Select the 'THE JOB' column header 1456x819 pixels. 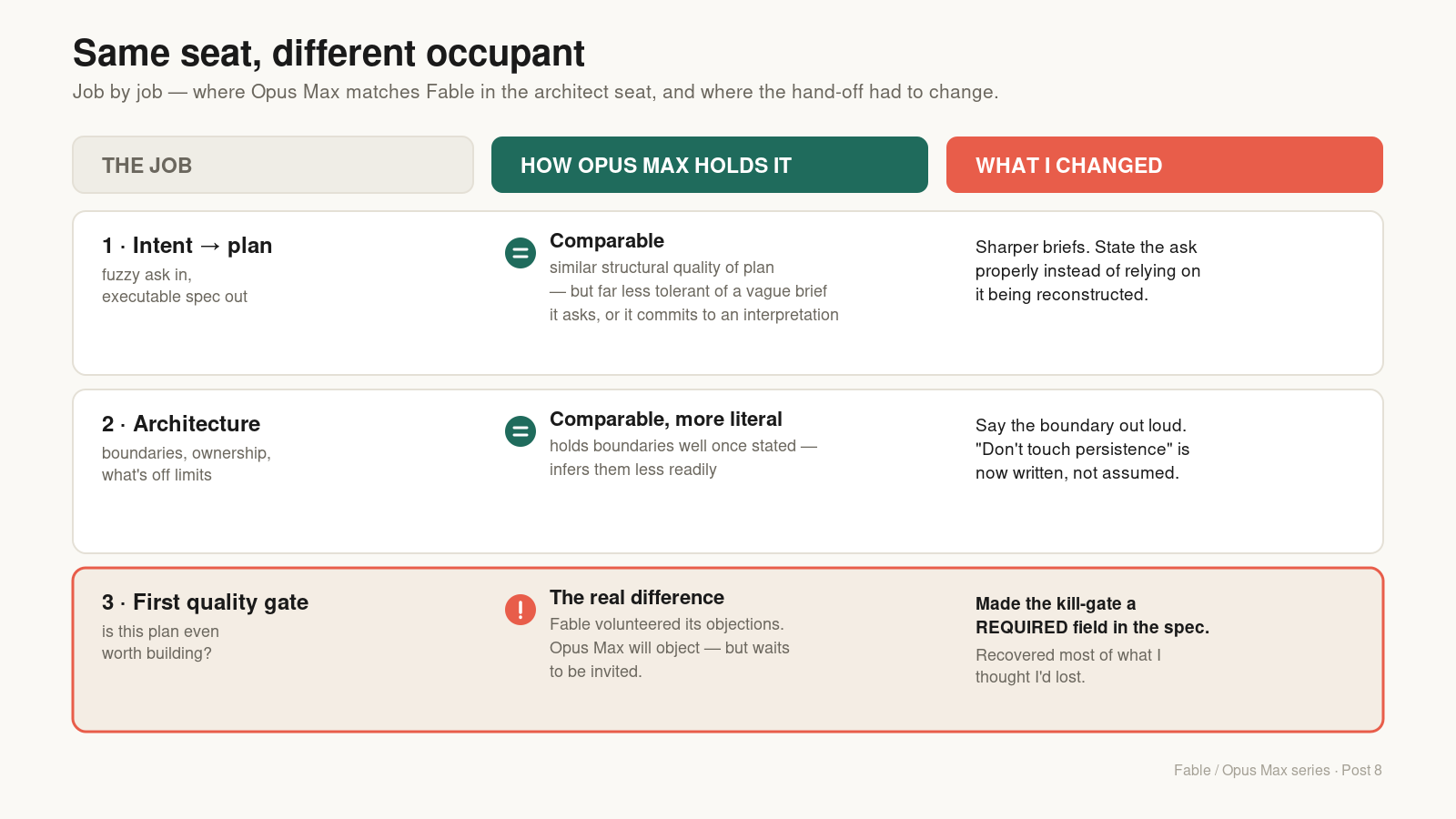click(x=273, y=165)
